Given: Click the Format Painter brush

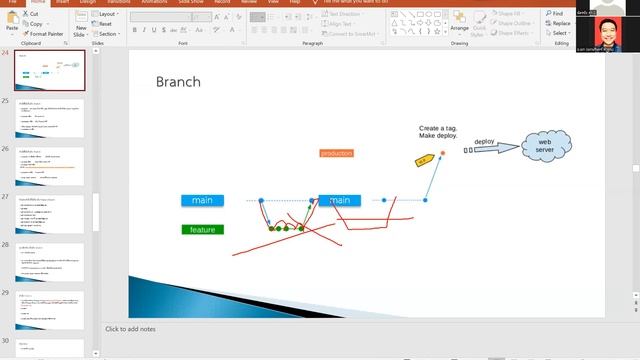Looking at the screenshot, I should (43, 34).
